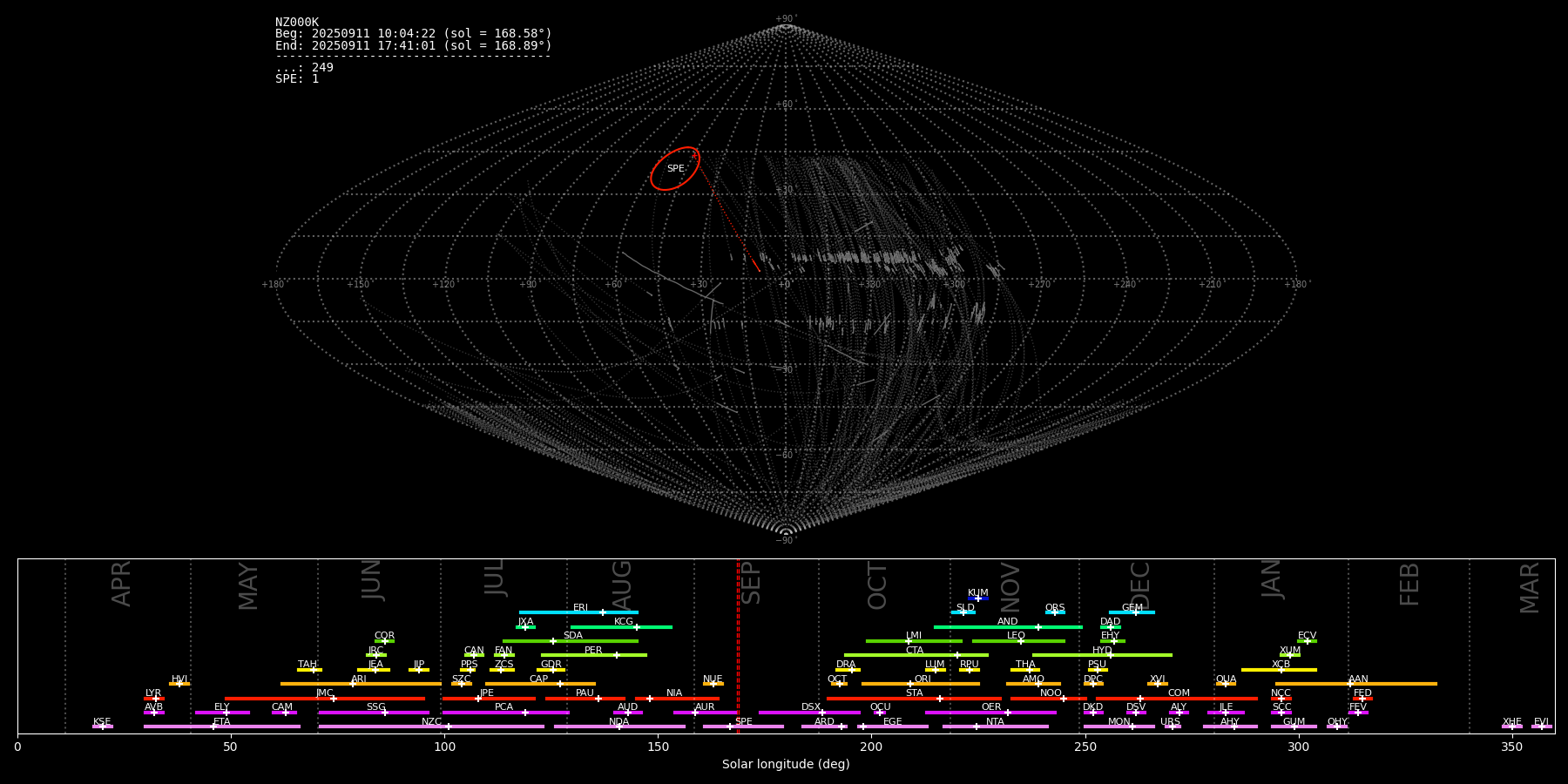The width and height of the screenshot is (1568, 784).
Task: Click the +270 longitude label on the map
Action: tap(1039, 284)
